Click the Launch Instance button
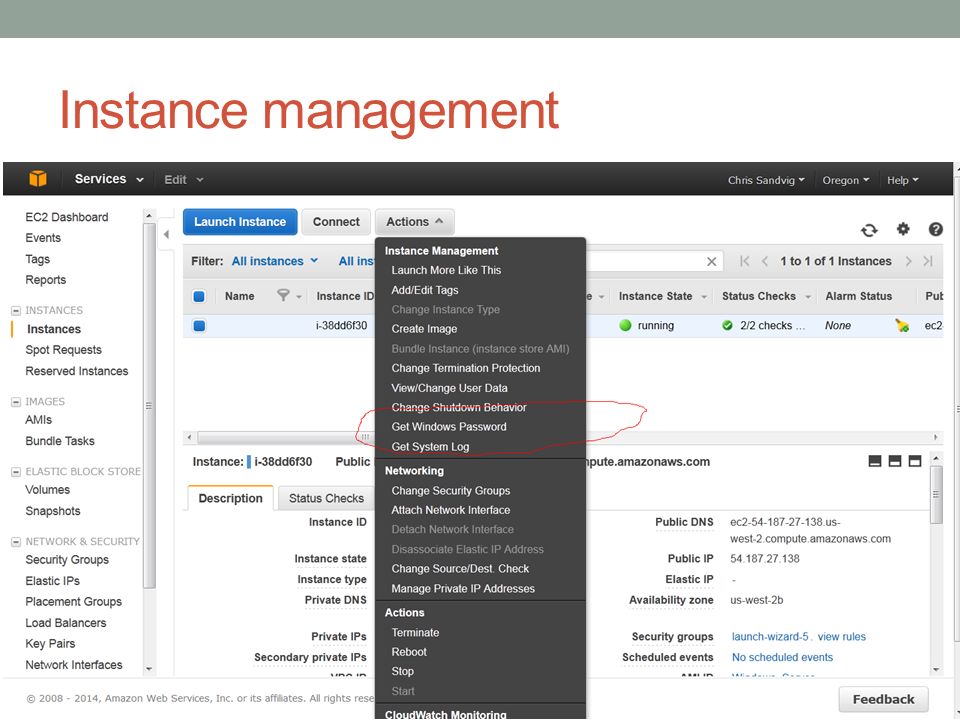 coord(240,222)
